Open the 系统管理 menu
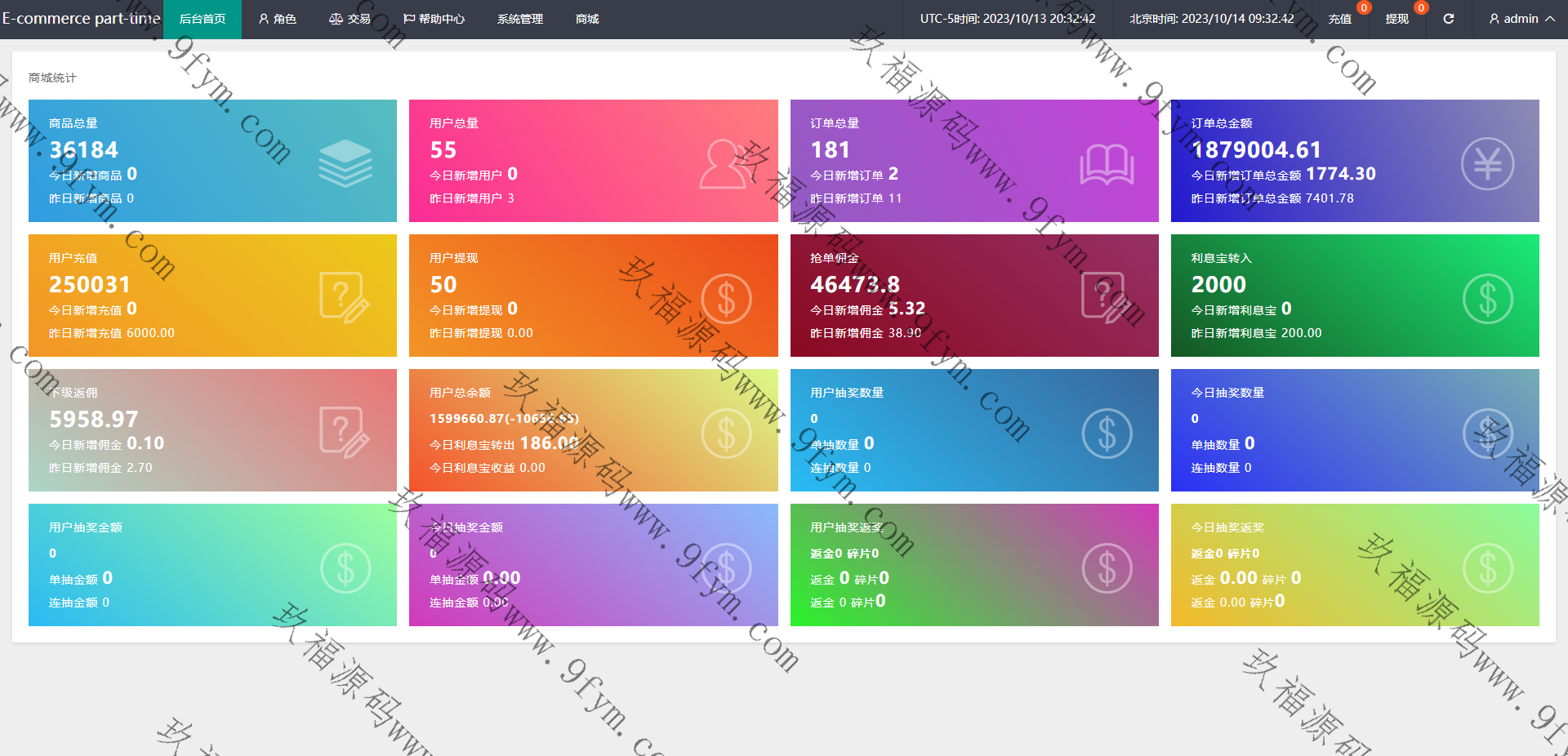This screenshot has width=1568, height=756. click(x=520, y=19)
